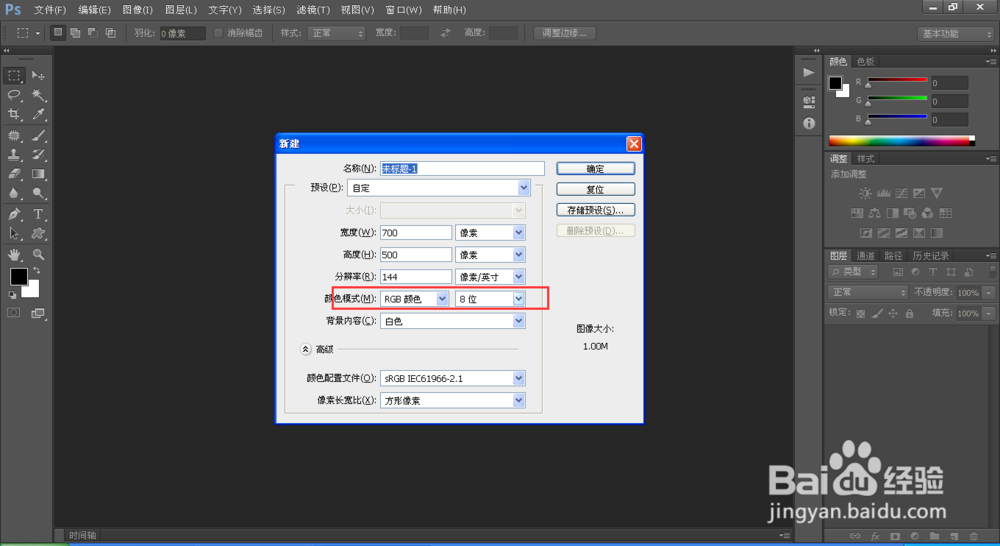Click the info panel icon

(809, 123)
